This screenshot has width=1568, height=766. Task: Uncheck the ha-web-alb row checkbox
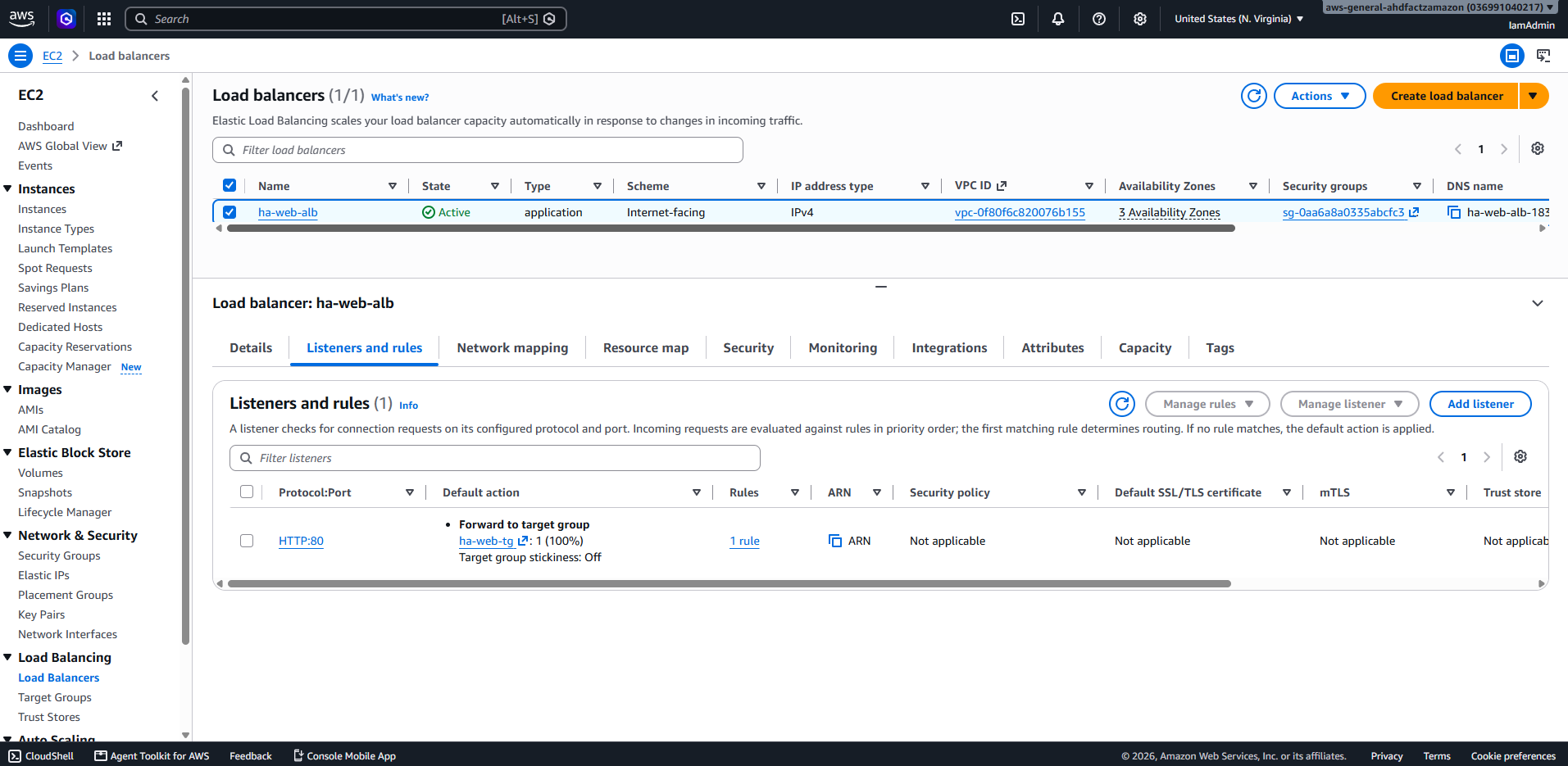pyautogui.click(x=230, y=212)
